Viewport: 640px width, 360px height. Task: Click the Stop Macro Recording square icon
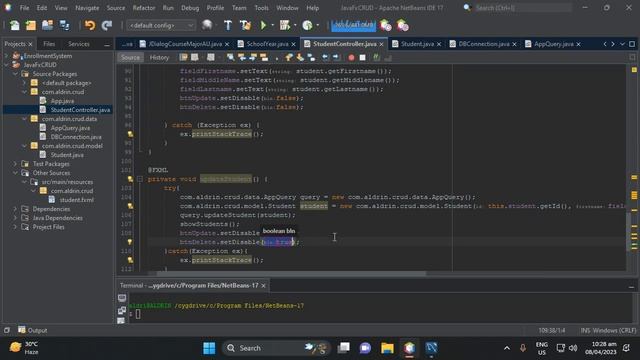point(362,58)
